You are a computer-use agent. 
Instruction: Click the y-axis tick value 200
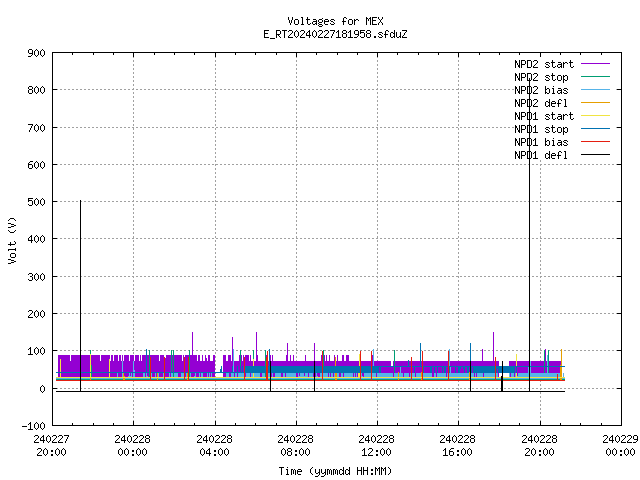pyautogui.click(x=36, y=314)
